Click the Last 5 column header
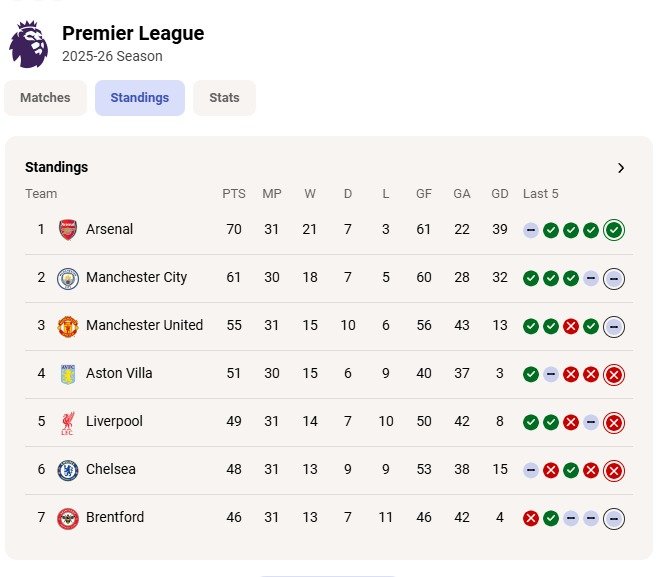Screen dimensions: 656x577 [x=541, y=194]
